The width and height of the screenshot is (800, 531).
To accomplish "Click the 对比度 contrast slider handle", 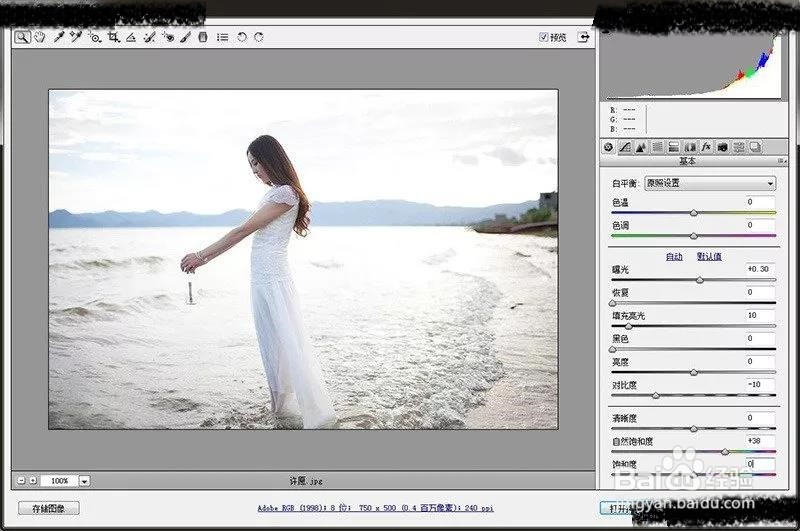I will pos(656,395).
